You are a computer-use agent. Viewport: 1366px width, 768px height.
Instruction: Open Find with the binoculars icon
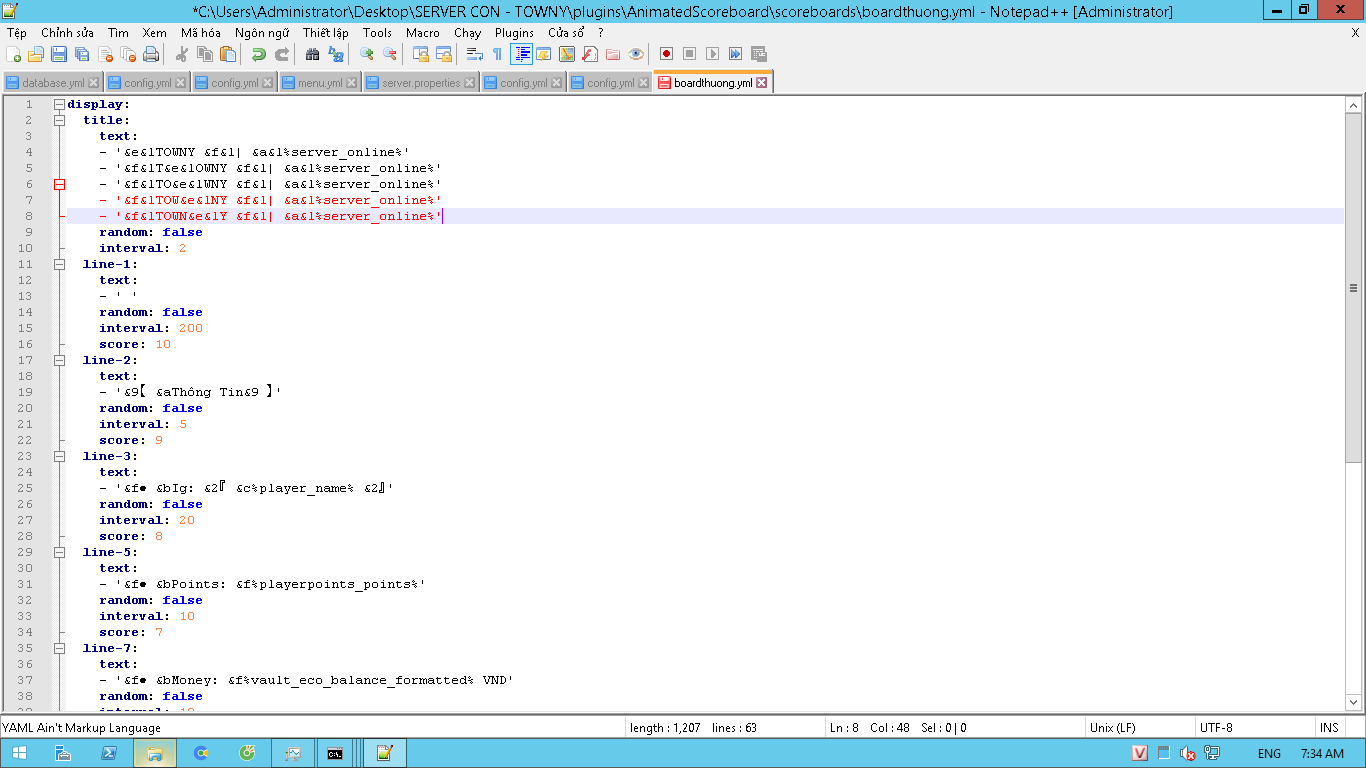pyautogui.click(x=312, y=54)
